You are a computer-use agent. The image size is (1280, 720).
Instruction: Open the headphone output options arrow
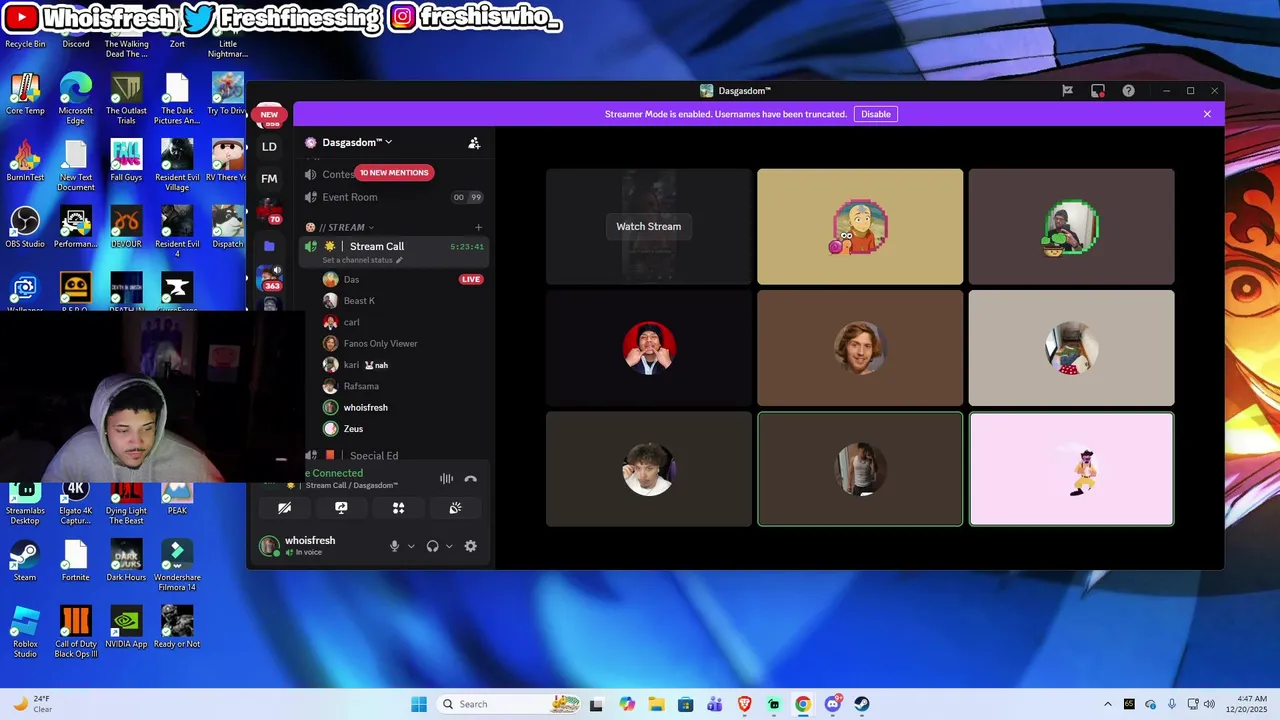coord(449,546)
